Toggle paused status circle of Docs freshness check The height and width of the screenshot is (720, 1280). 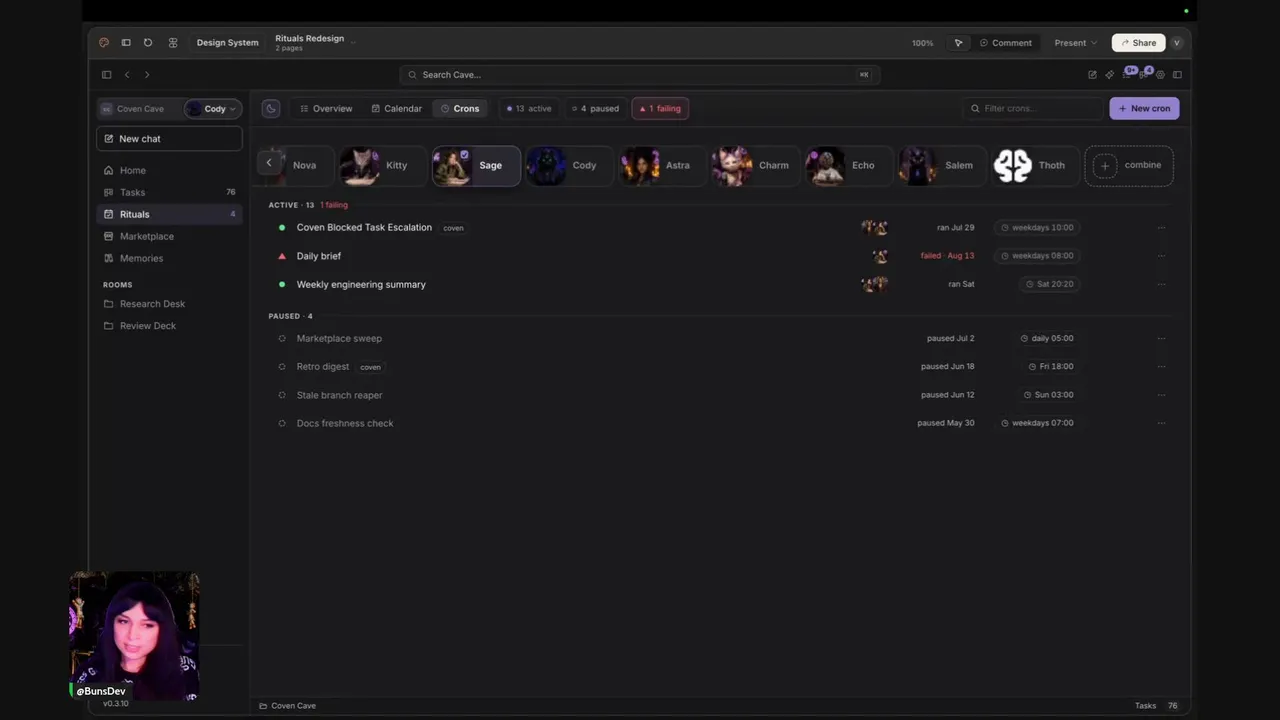[x=282, y=423]
